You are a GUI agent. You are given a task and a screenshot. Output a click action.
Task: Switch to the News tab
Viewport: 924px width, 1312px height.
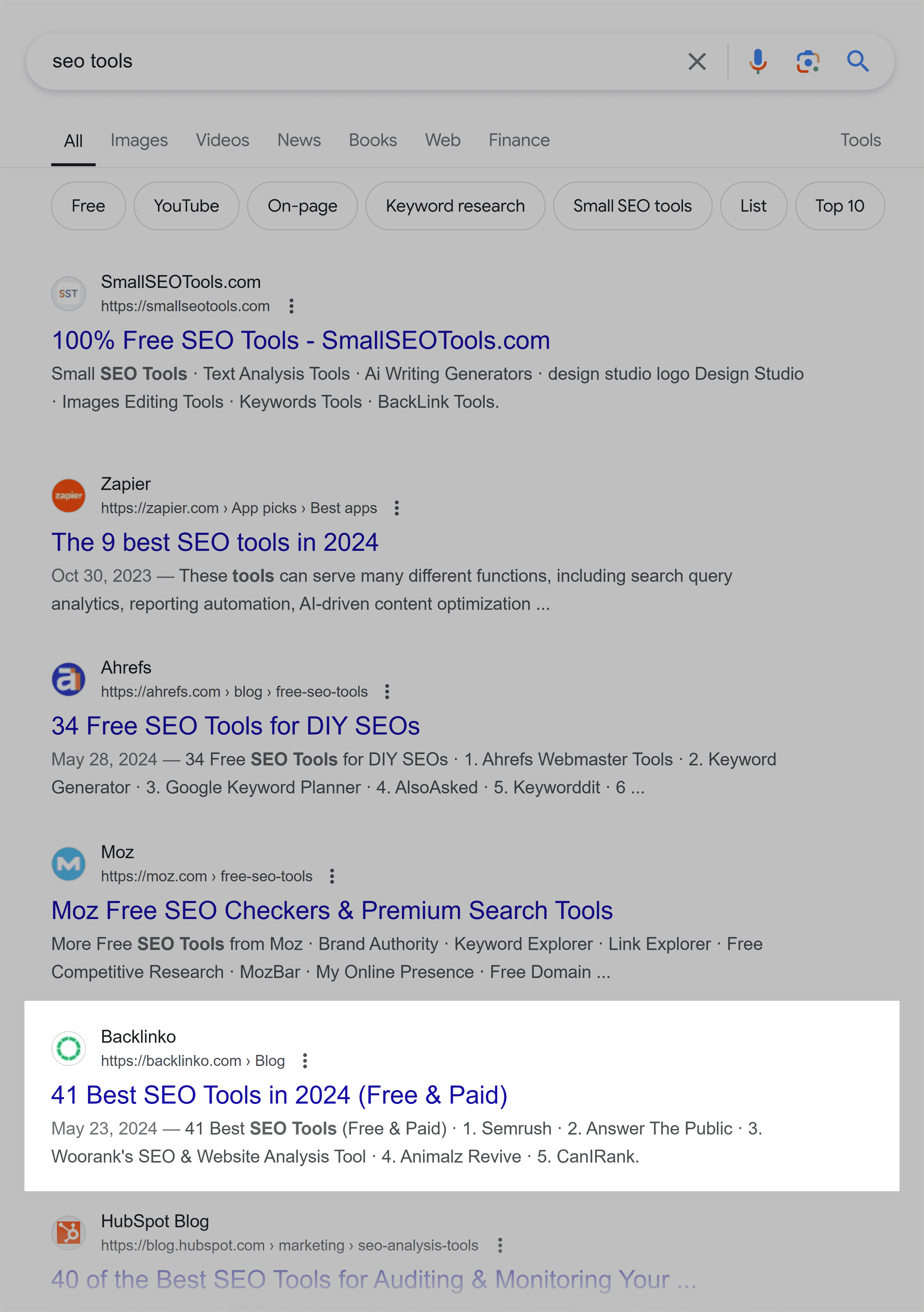point(299,140)
